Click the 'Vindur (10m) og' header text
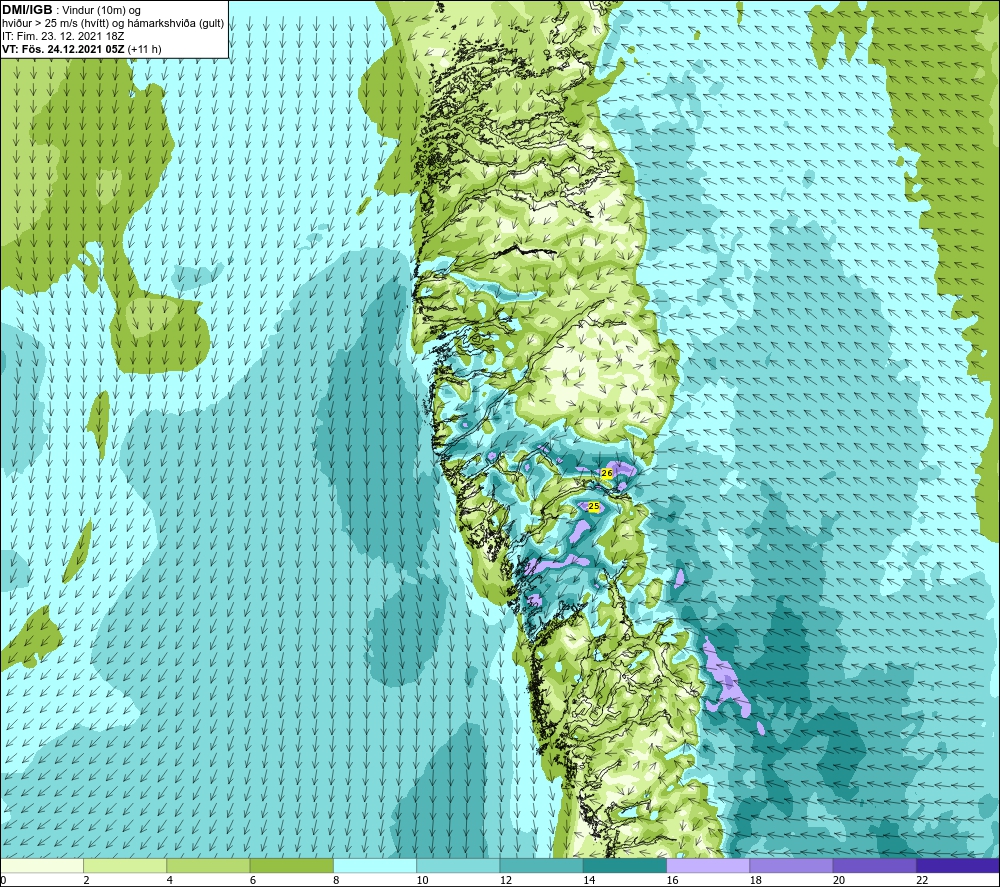The width and height of the screenshot is (1000, 887). point(101,11)
